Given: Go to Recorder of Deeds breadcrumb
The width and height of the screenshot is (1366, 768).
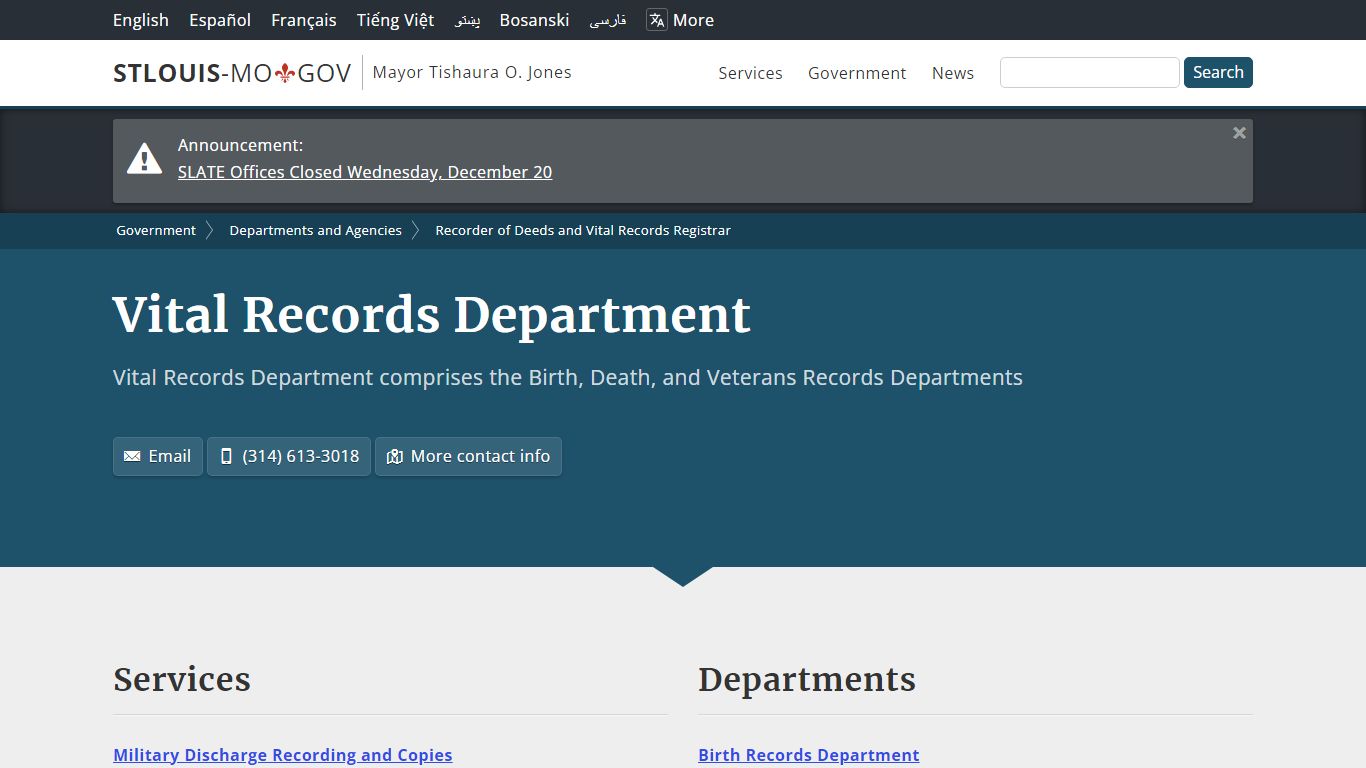Looking at the screenshot, I should coord(583,230).
